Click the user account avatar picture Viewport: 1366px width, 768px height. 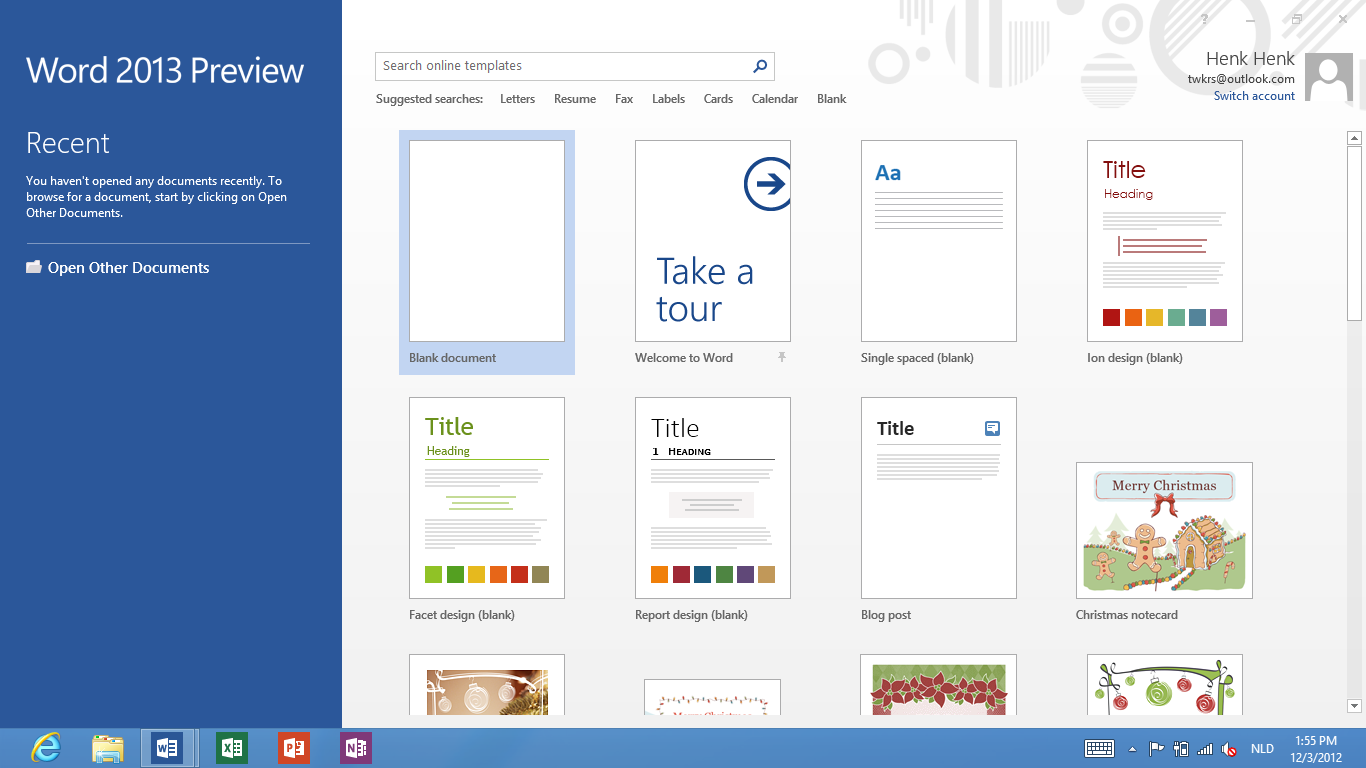(x=1330, y=78)
